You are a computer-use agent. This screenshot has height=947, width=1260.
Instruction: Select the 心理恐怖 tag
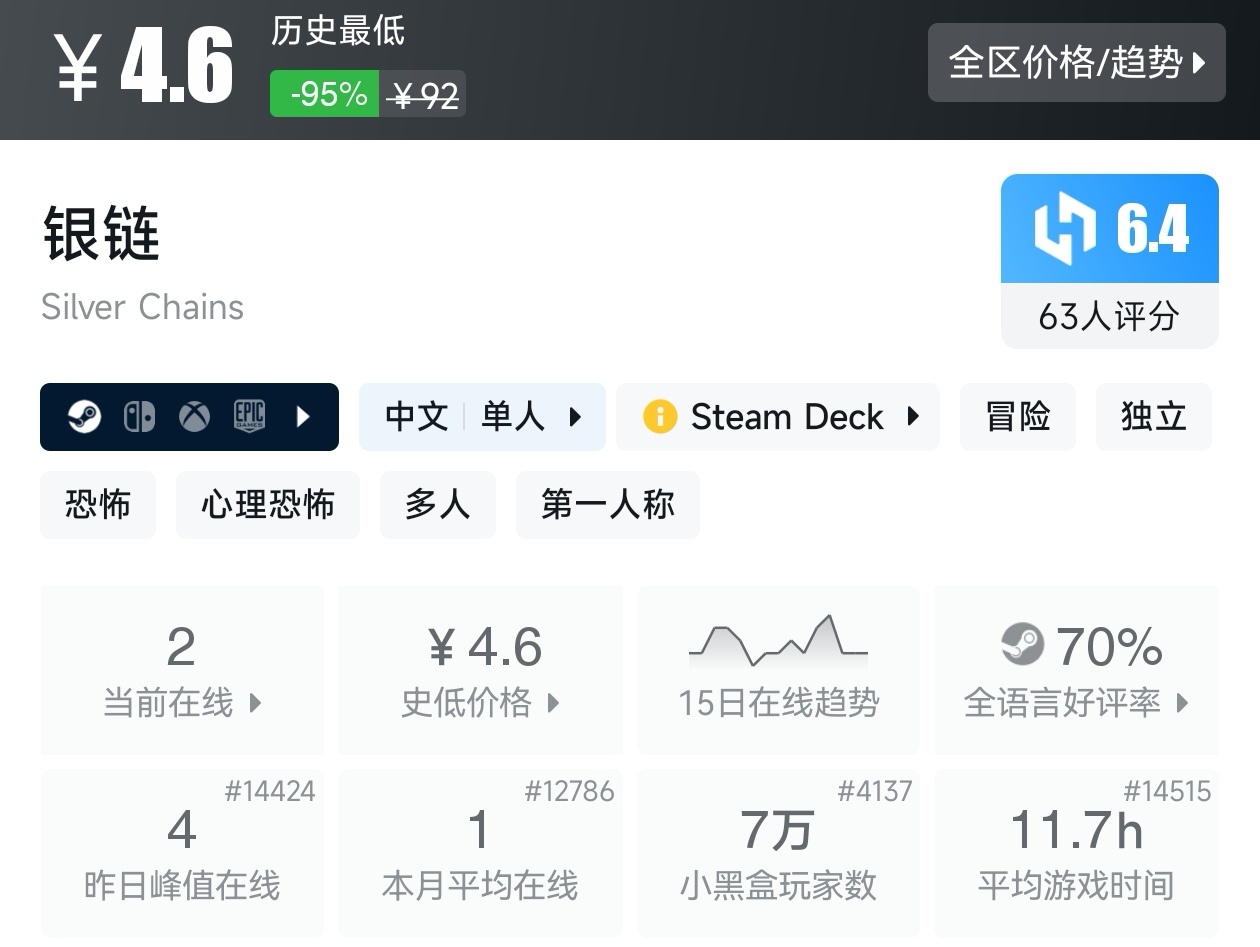[x=268, y=505]
